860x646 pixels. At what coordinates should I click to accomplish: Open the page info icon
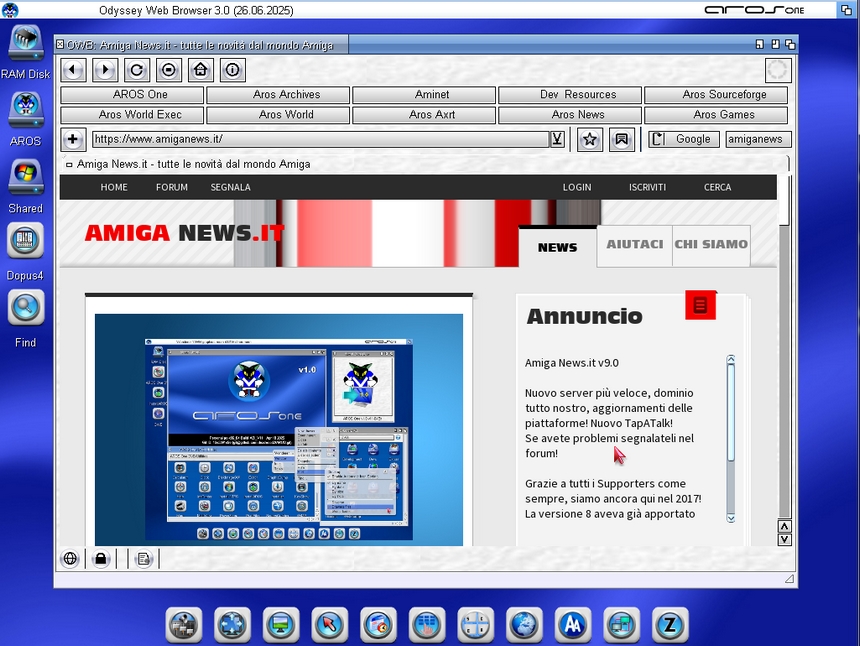[x=232, y=70]
